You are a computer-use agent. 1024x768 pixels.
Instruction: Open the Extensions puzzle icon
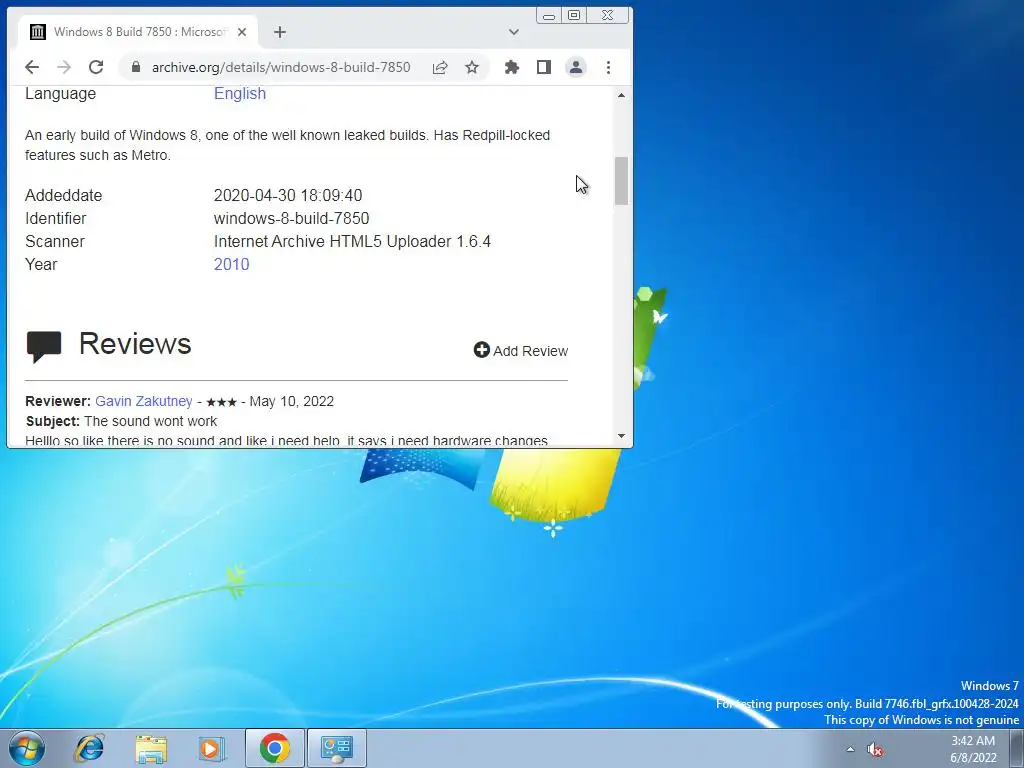pyautogui.click(x=512, y=67)
